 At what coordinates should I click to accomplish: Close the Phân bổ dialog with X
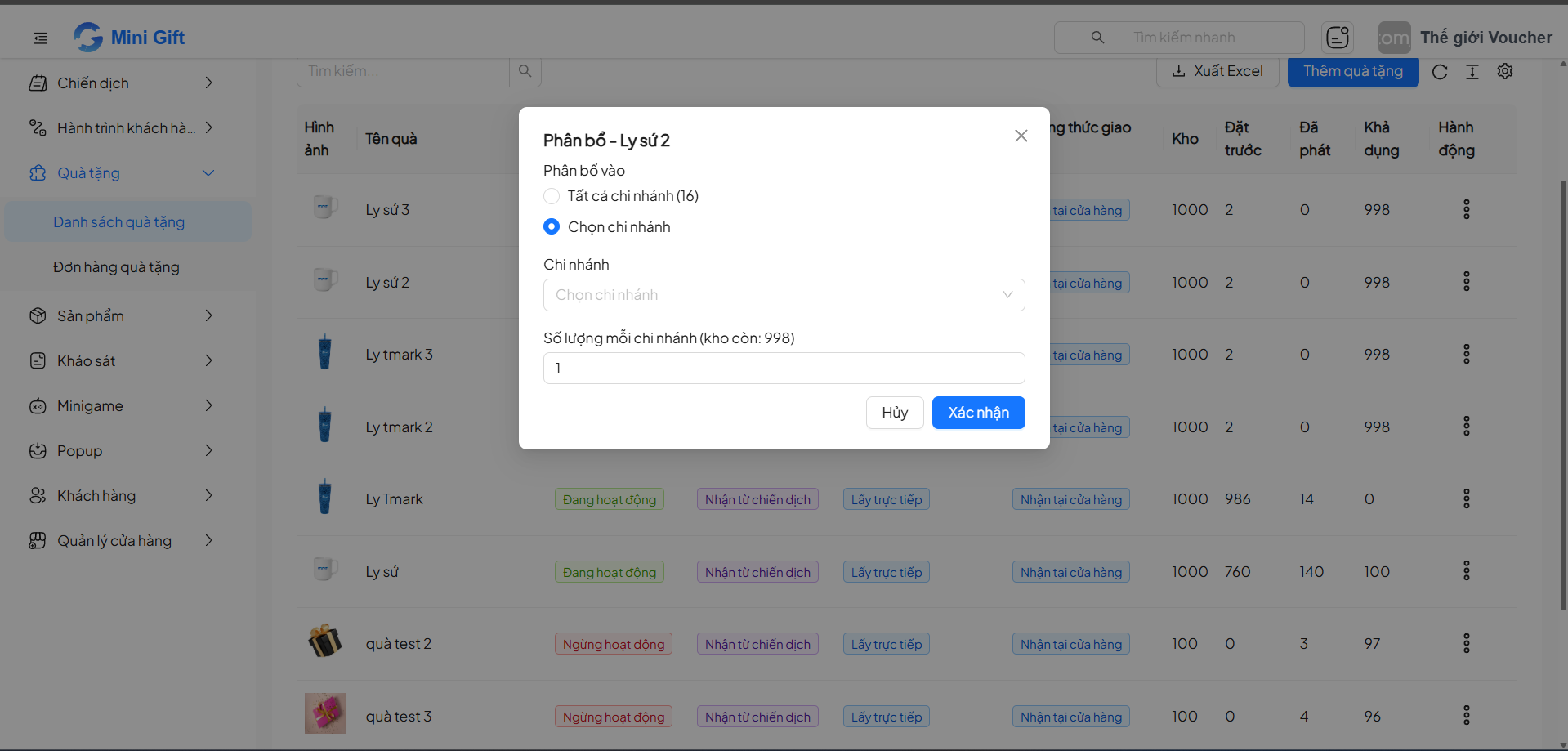coord(1021,136)
